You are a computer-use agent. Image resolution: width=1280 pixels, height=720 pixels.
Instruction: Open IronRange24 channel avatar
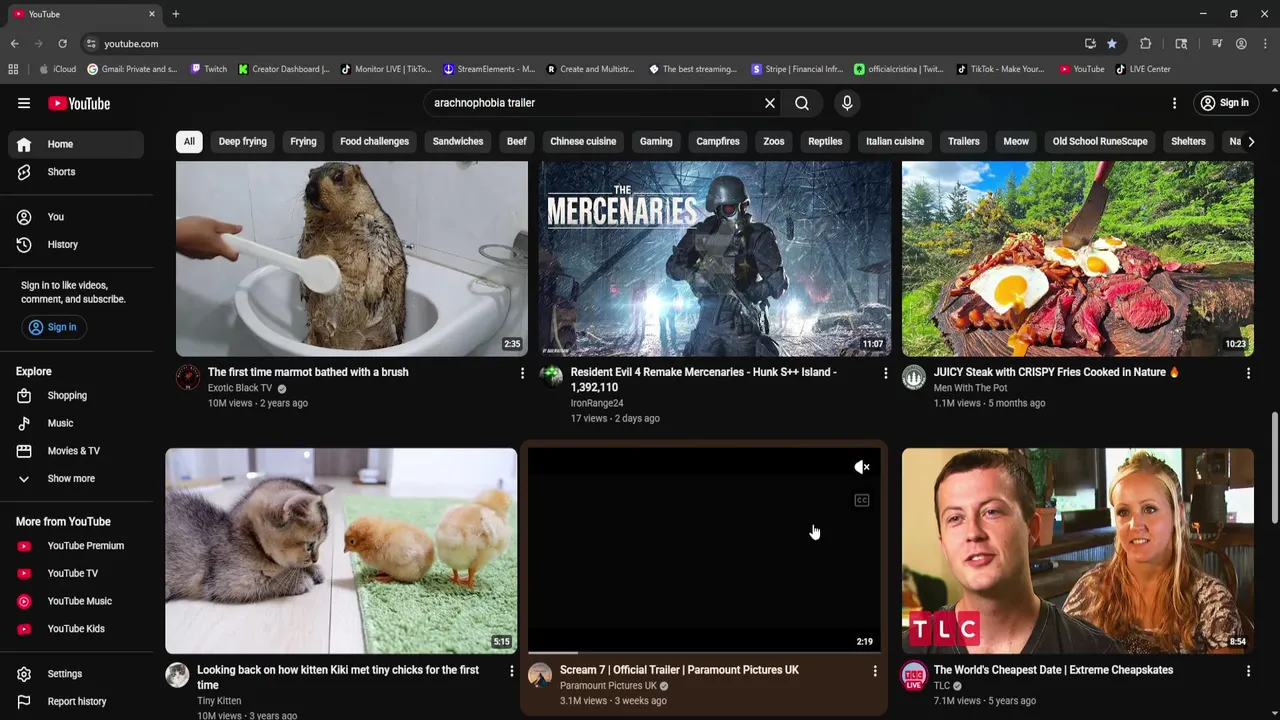click(551, 377)
